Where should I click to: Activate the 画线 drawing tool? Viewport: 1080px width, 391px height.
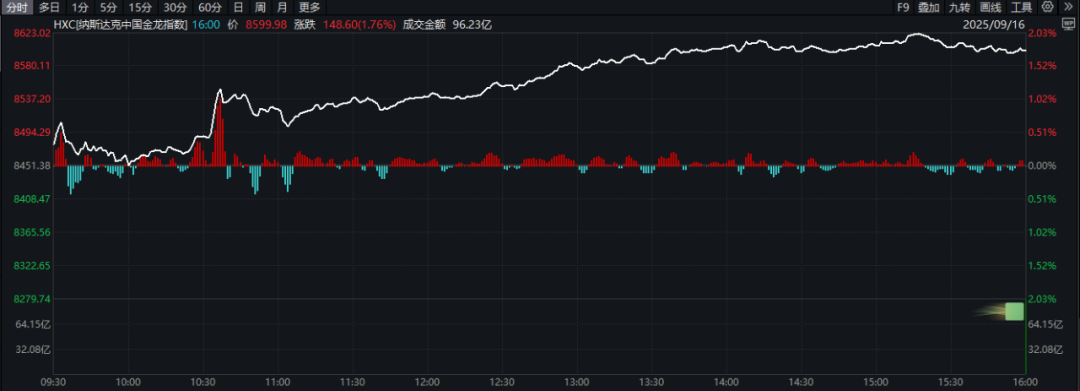[x=990, y=8]
